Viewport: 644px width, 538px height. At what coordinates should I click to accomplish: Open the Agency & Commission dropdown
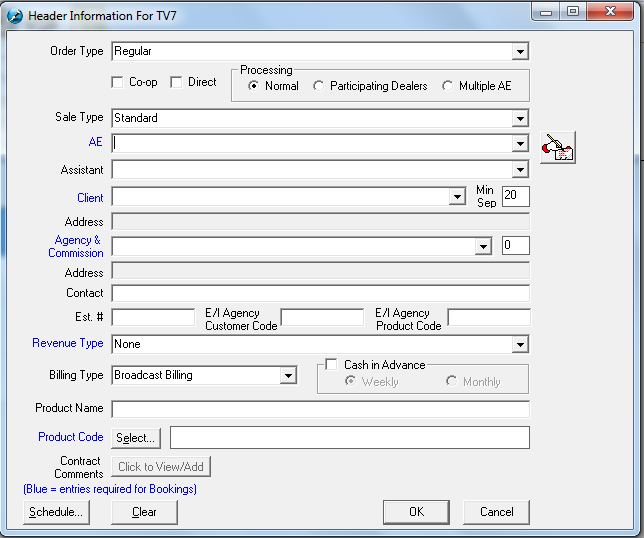point(483,246)
